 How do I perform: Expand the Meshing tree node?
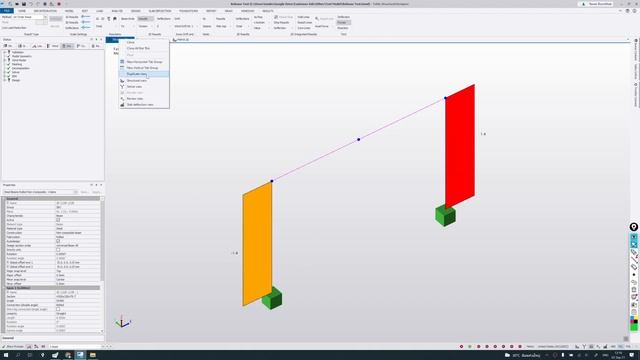pos(4,64)
